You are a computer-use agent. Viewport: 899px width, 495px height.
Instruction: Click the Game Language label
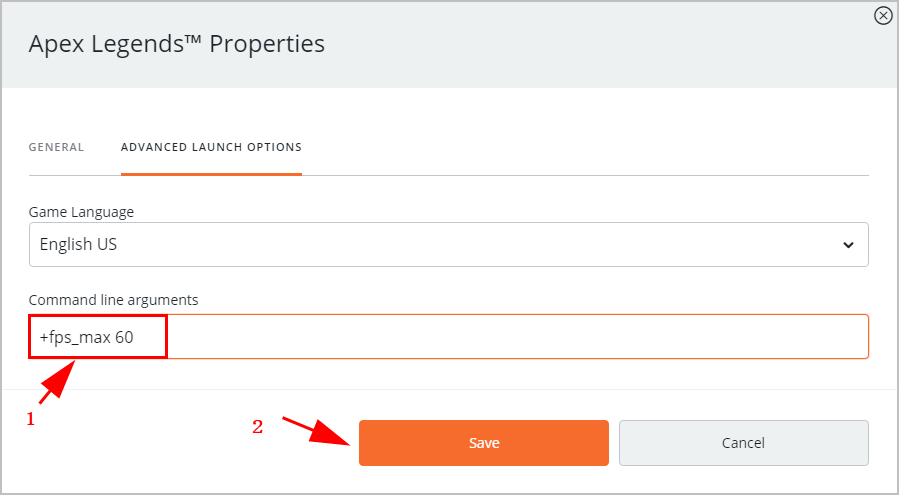[x=81, y=212]
